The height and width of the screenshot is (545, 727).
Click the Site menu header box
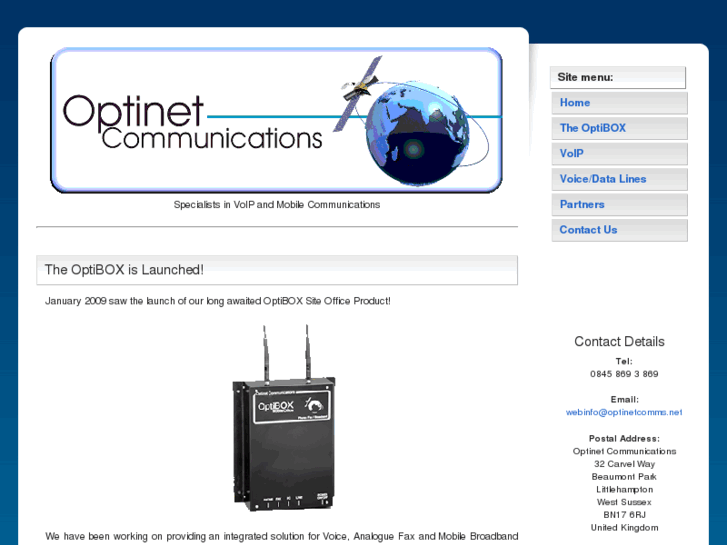pyautogui.click(x=618, y=77)
